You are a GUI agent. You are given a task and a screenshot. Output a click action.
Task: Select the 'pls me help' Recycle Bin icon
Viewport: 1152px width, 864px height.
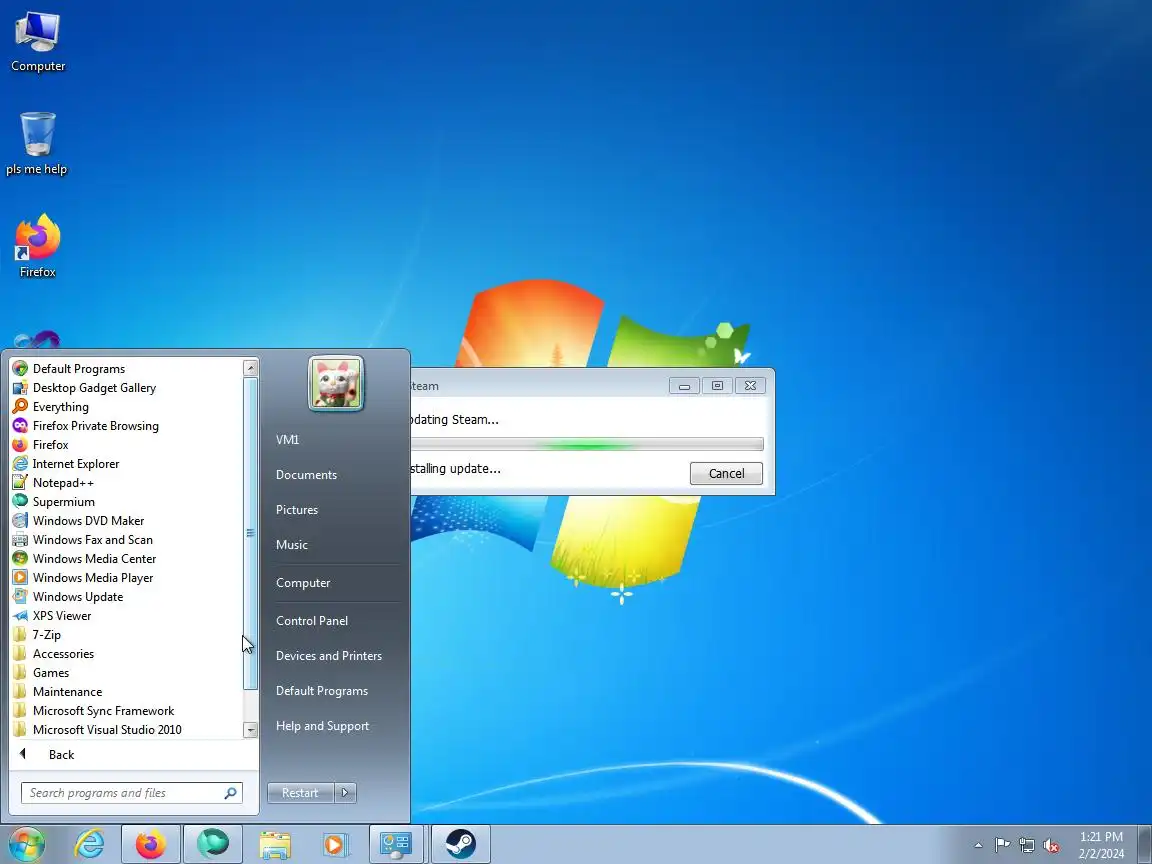tap(37, 143)
